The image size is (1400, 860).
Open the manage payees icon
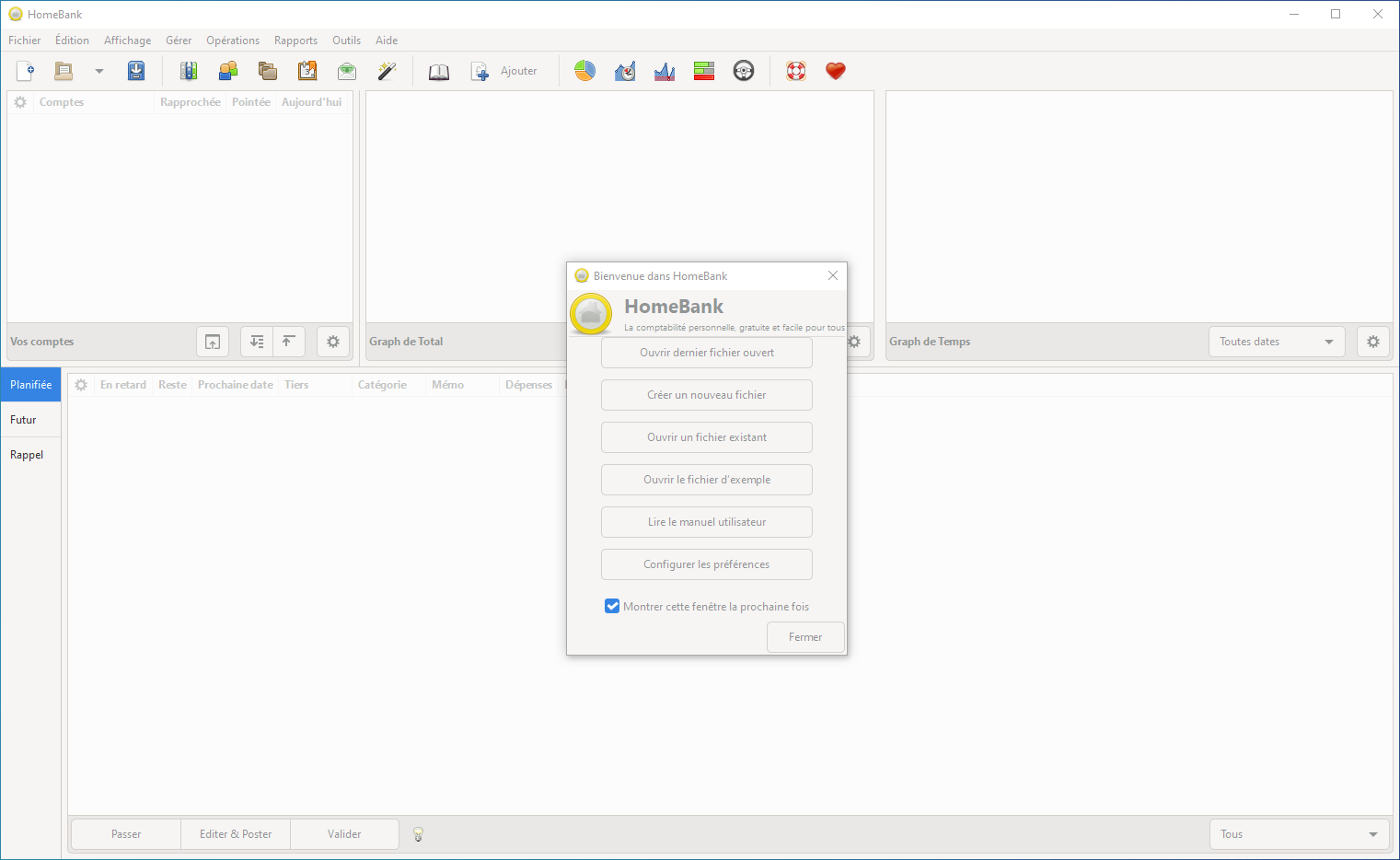click(228, 71)
